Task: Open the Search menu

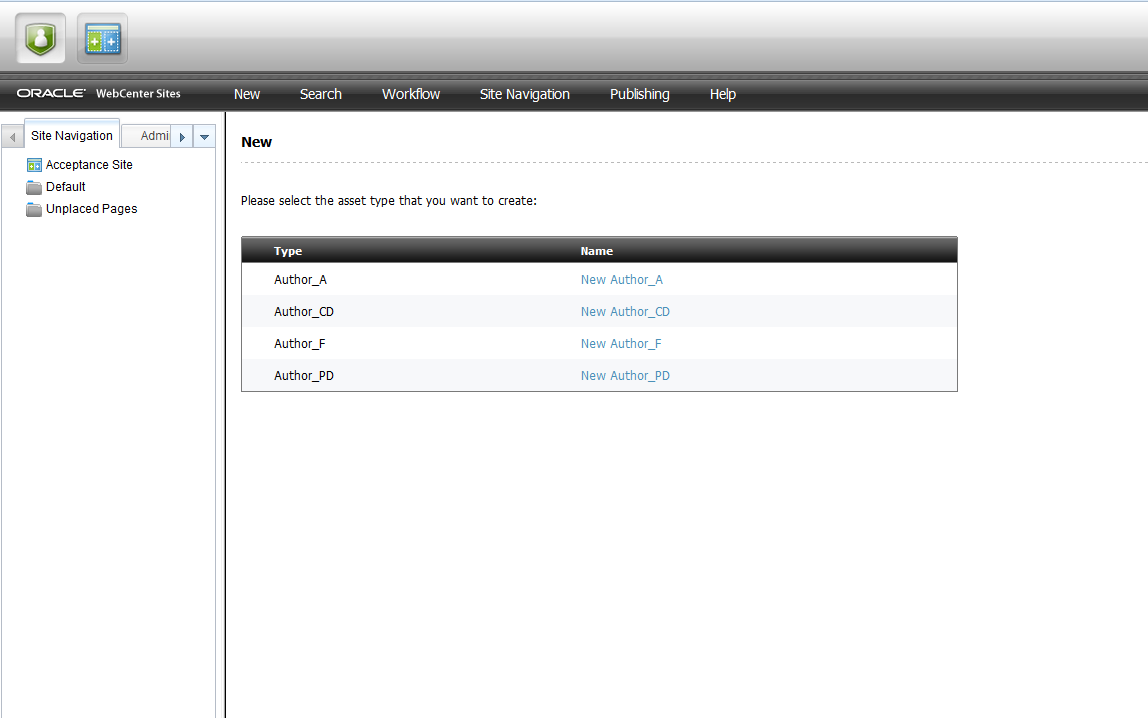Action: pos(321,94)
